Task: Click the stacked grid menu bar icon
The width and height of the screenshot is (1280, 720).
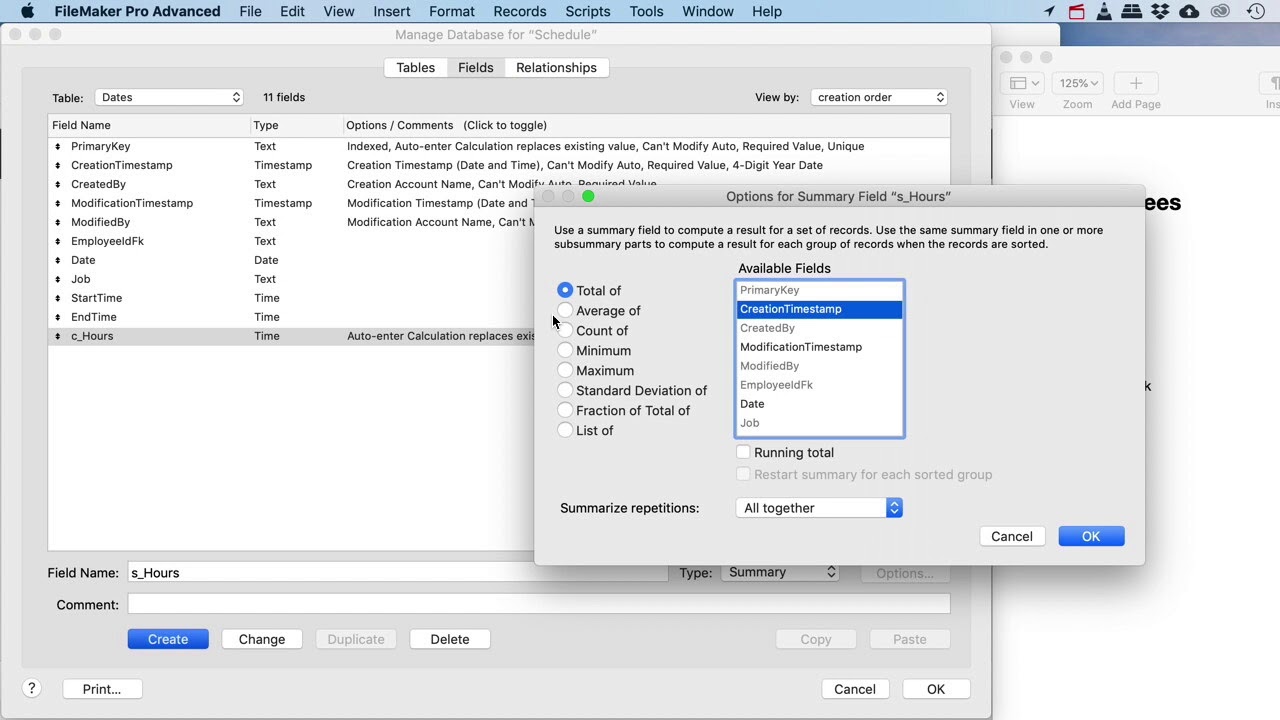Action: coord(1132,11)
